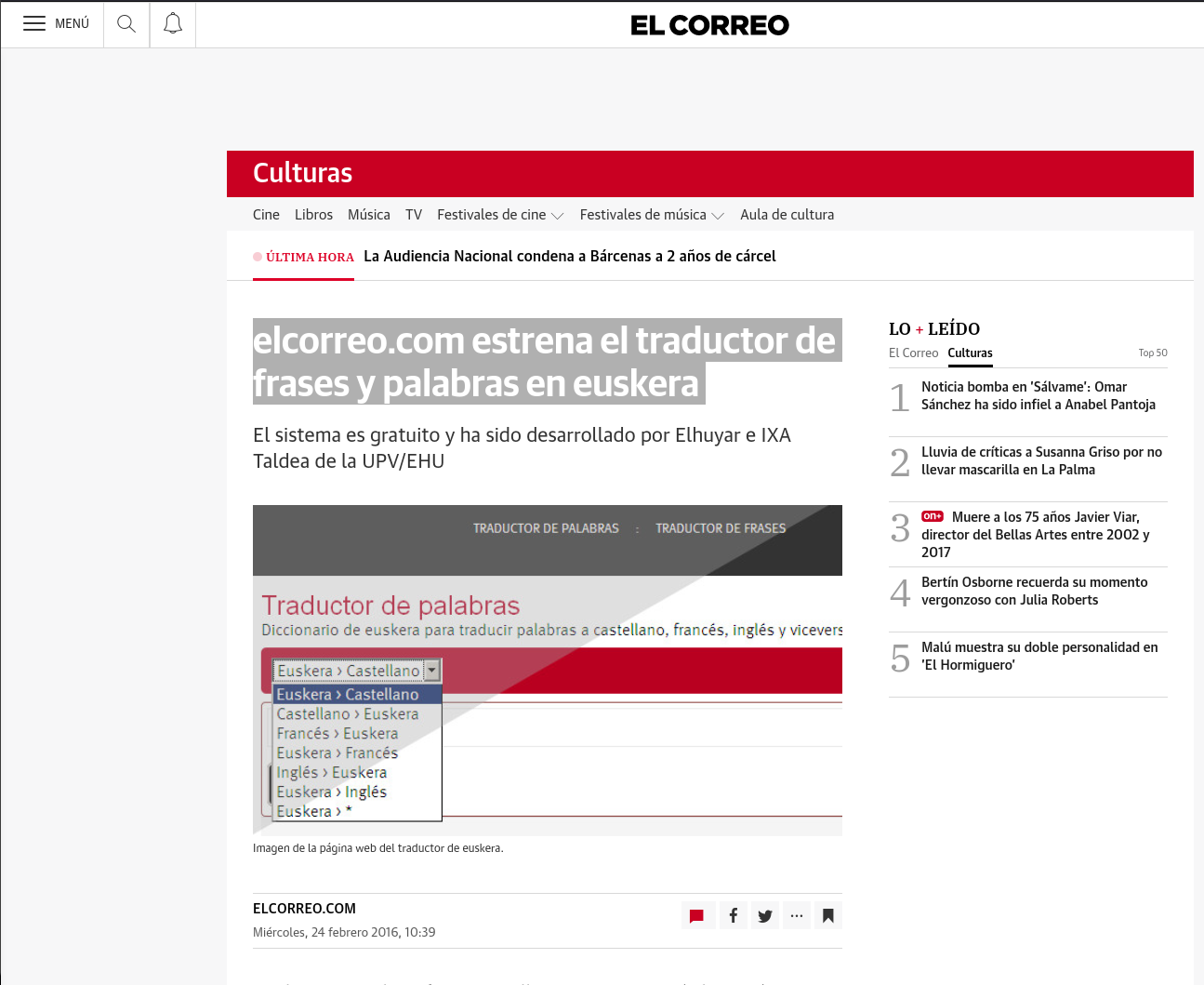Go to Cine section
The image size is (1204, 985).
coord(266,215)
